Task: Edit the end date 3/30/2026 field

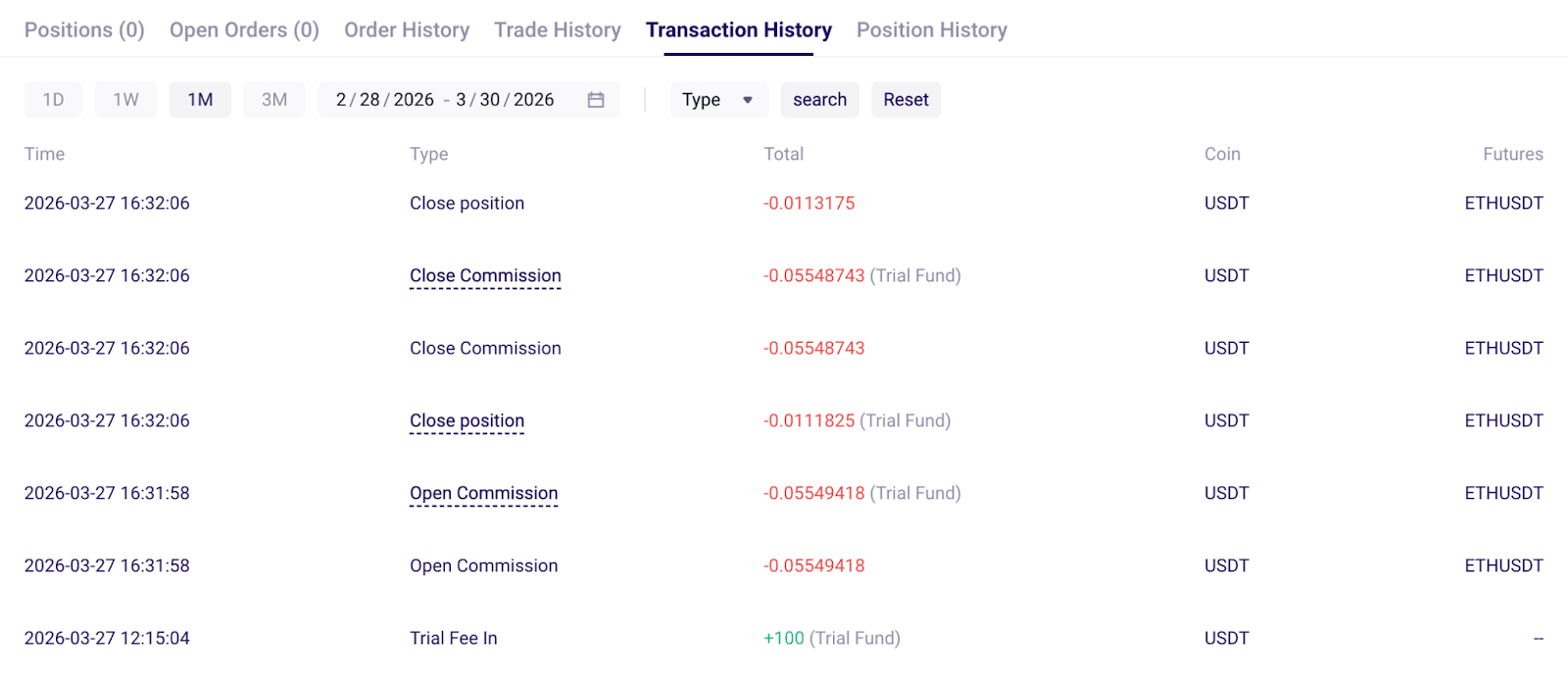Action: point(505,100)
